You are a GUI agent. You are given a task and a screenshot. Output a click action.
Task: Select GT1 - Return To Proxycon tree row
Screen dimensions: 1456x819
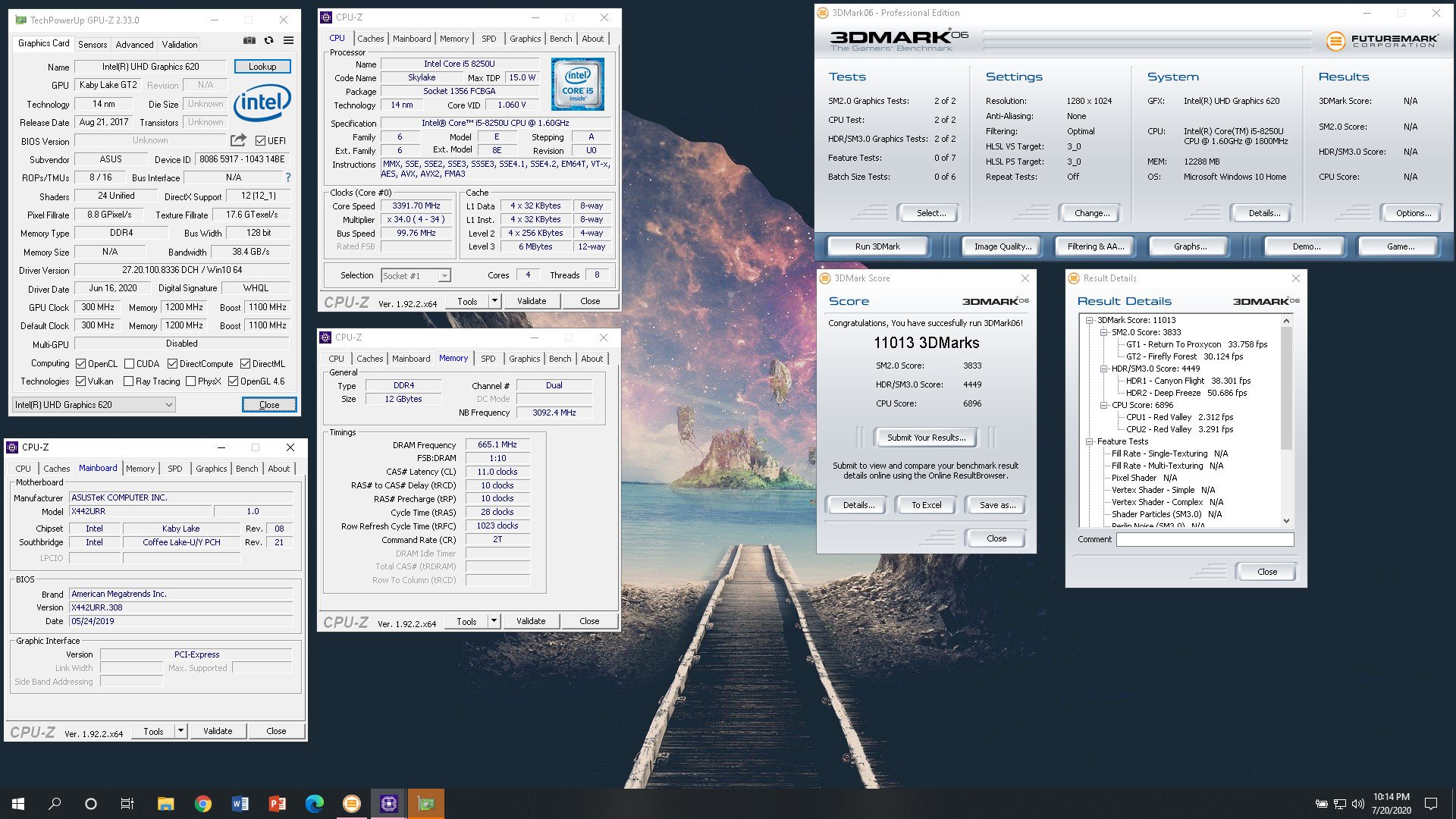tap(1197, 344)
